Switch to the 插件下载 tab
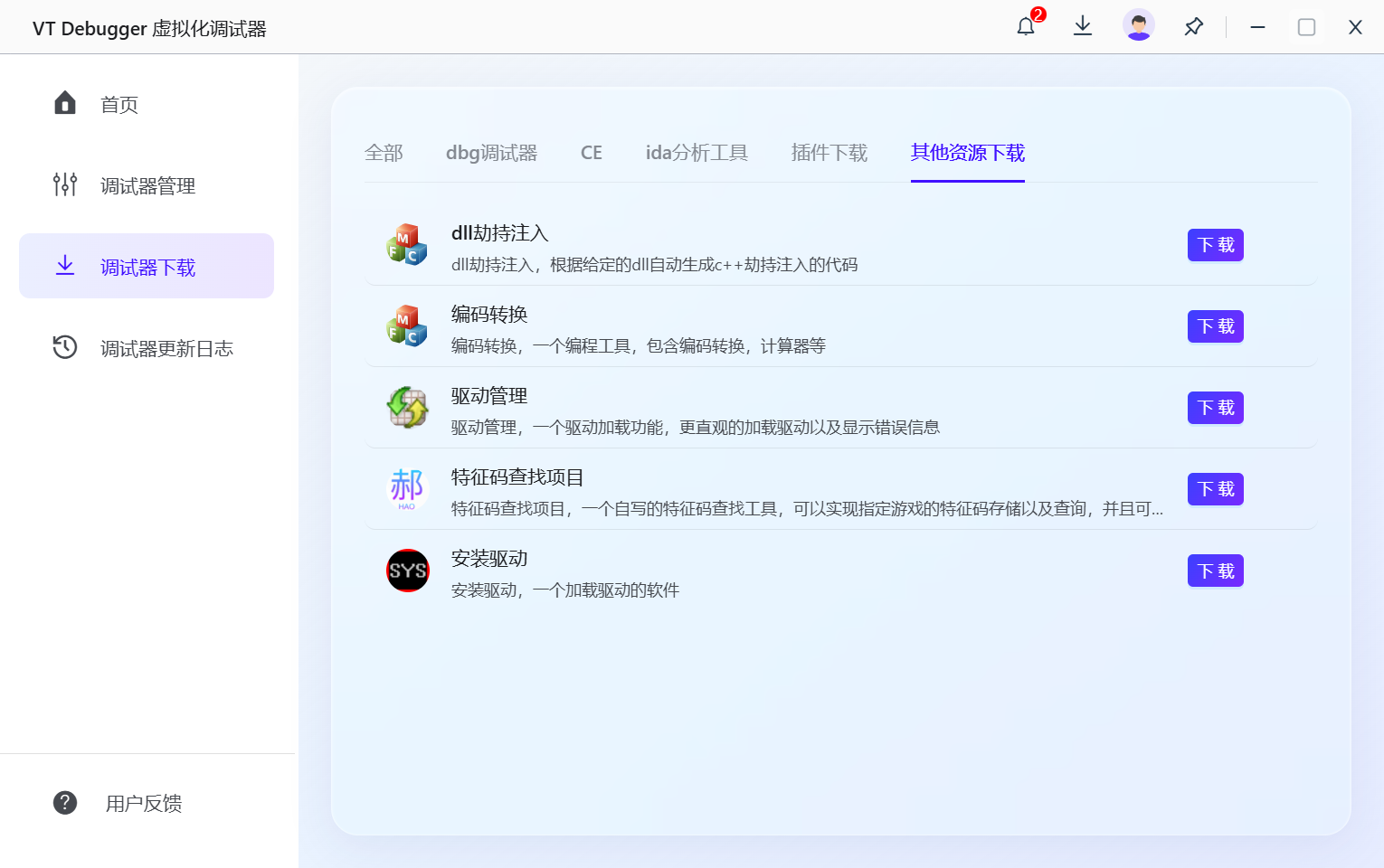The width and height of the screenshot is (1384, 868). click(x=829, y=153)
